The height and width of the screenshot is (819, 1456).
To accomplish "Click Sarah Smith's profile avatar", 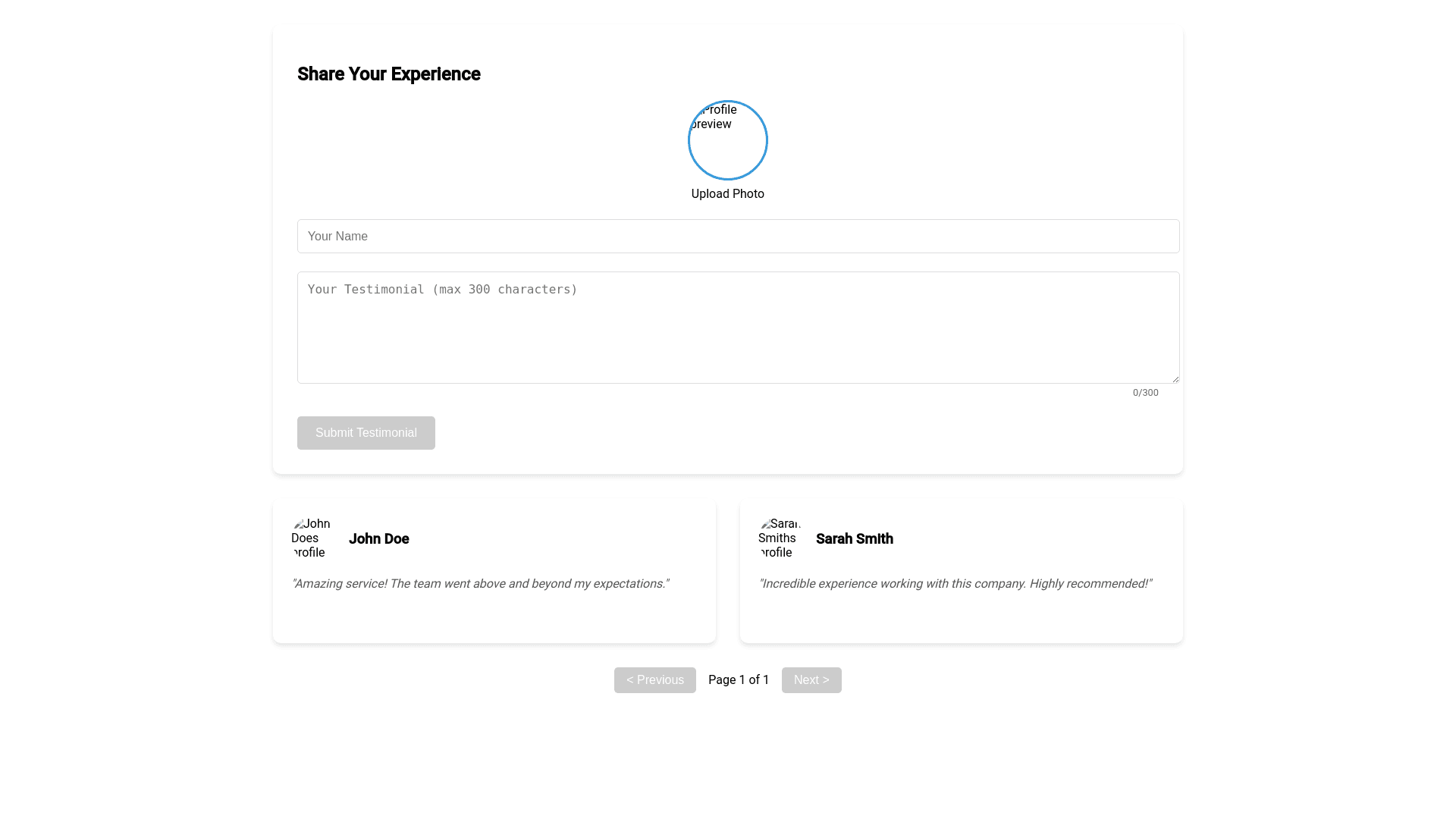I will click(778, 538).
